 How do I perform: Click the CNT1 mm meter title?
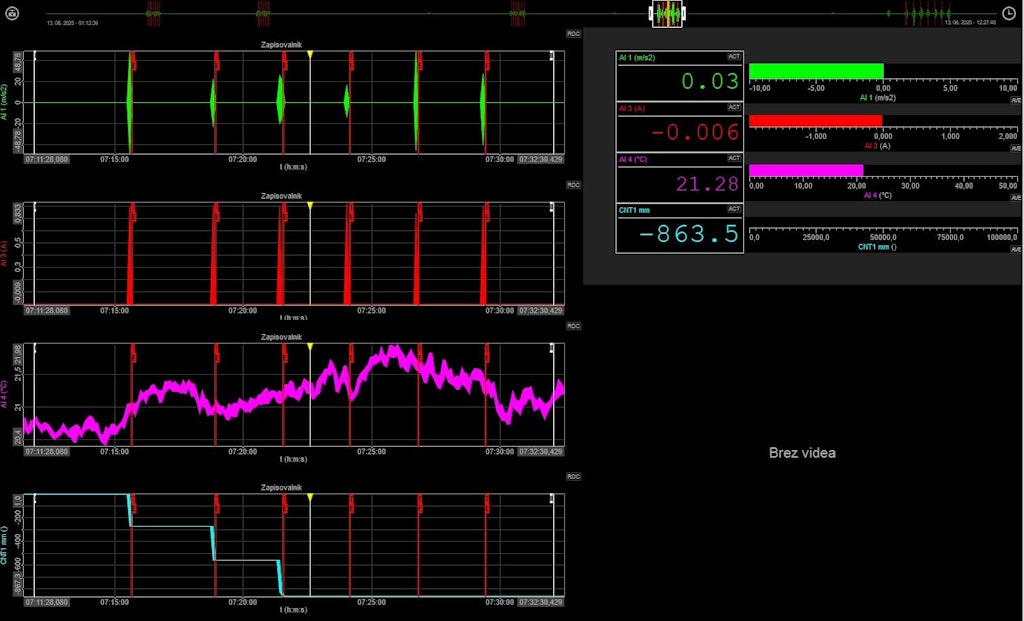634,210
